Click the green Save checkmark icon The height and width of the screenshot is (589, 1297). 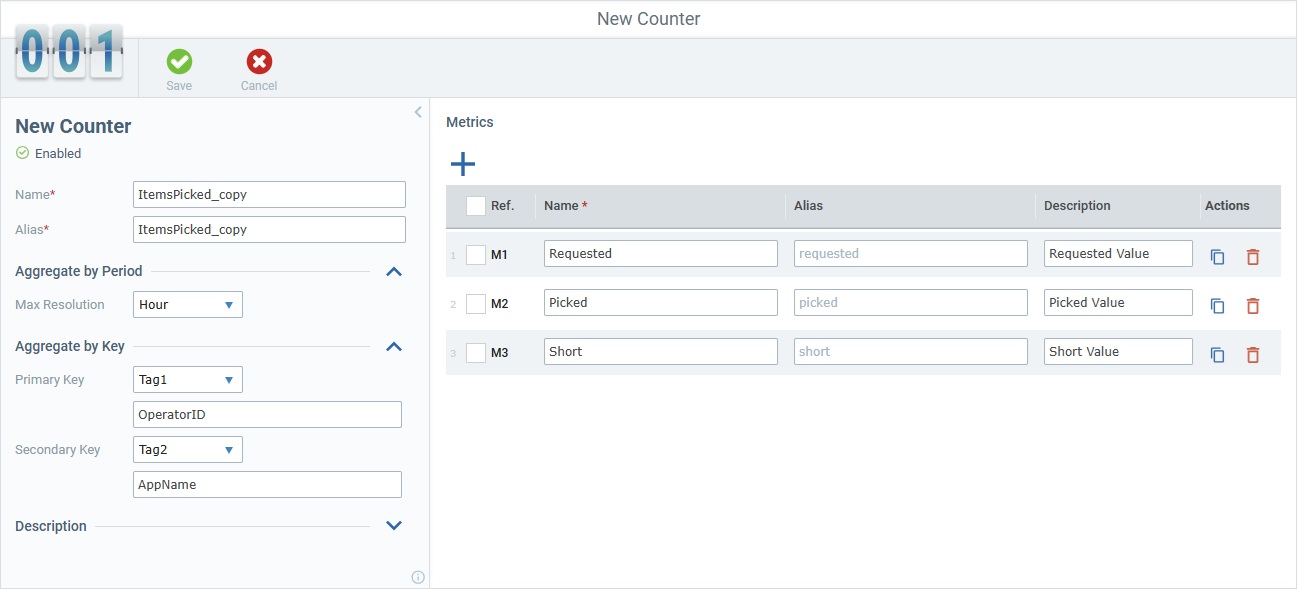click(179, 62)
